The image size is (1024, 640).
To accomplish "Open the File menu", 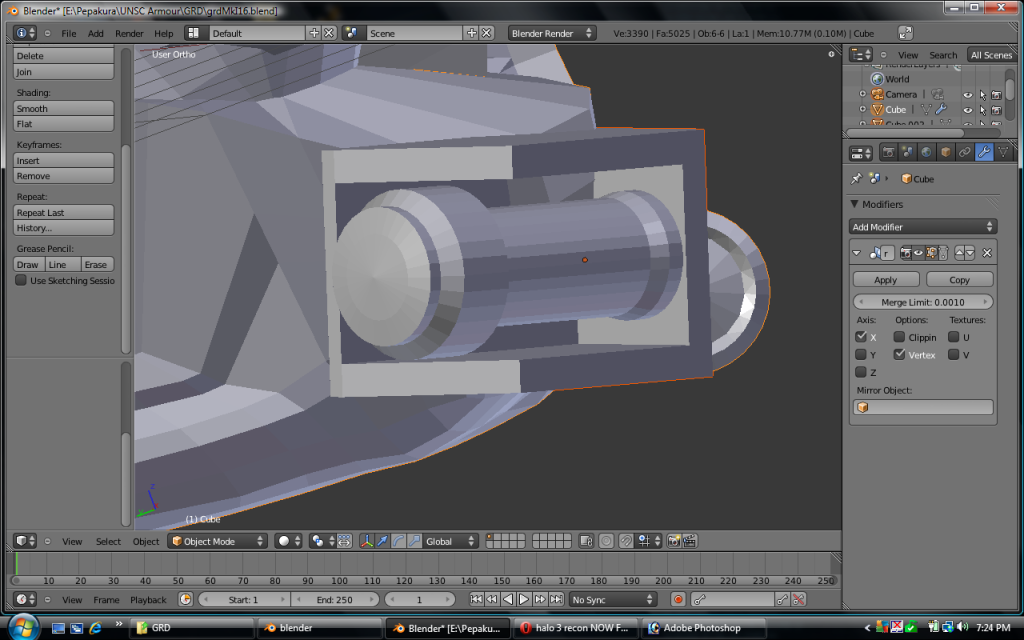I will coord(69,33).
